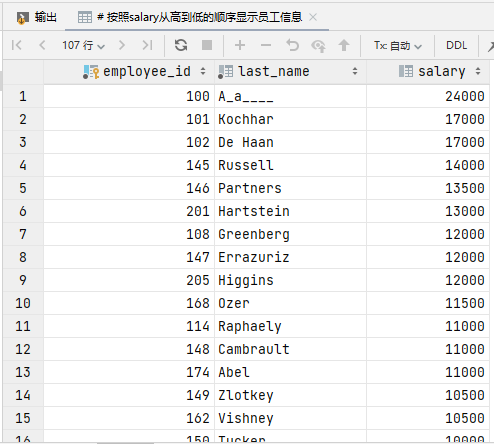
Task: Open the row count '107 行' dropdown
Action: click(x=84, y=45)
